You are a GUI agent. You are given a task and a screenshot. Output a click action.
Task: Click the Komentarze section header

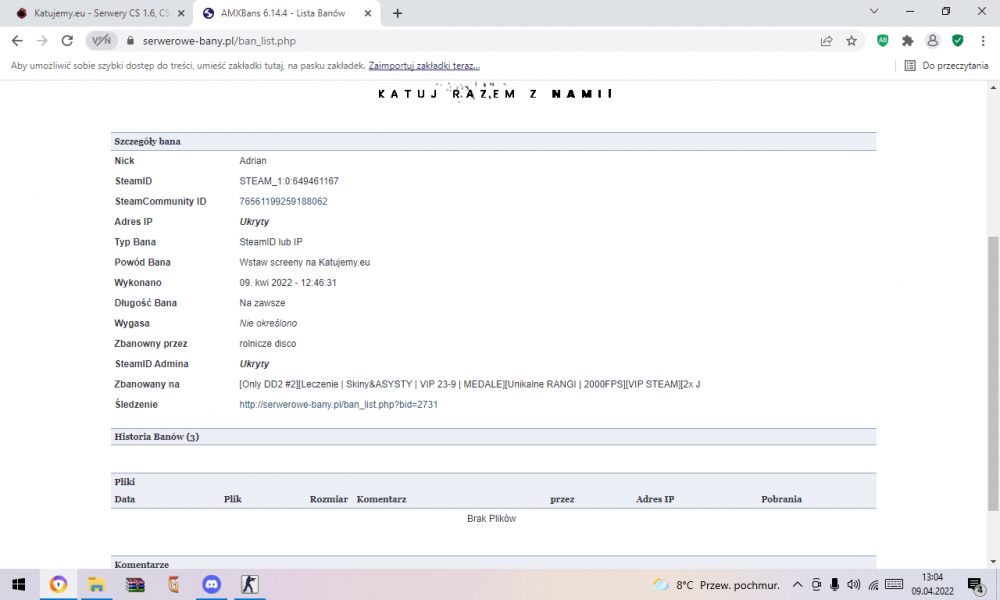(x=494, y=564)
